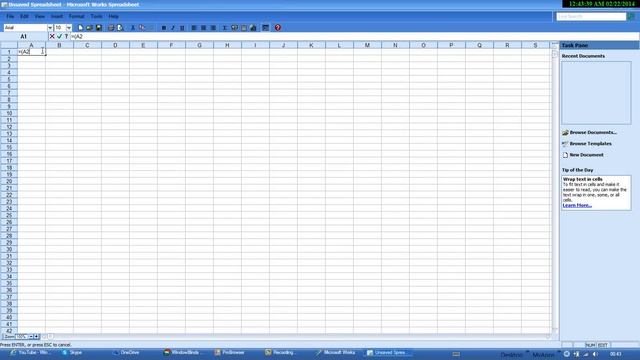
Task: Align cell text right
Action: click(213, 28)
